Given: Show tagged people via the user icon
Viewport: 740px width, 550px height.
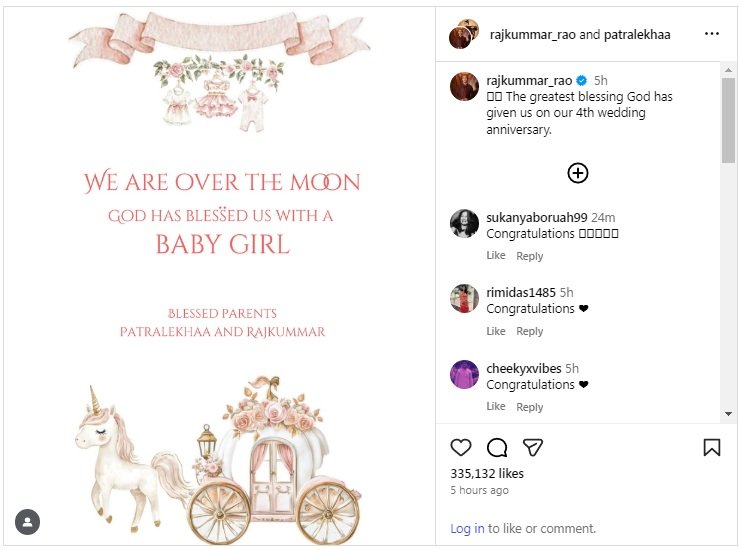Looking at the screenshot, I should (x=27, y=522).
